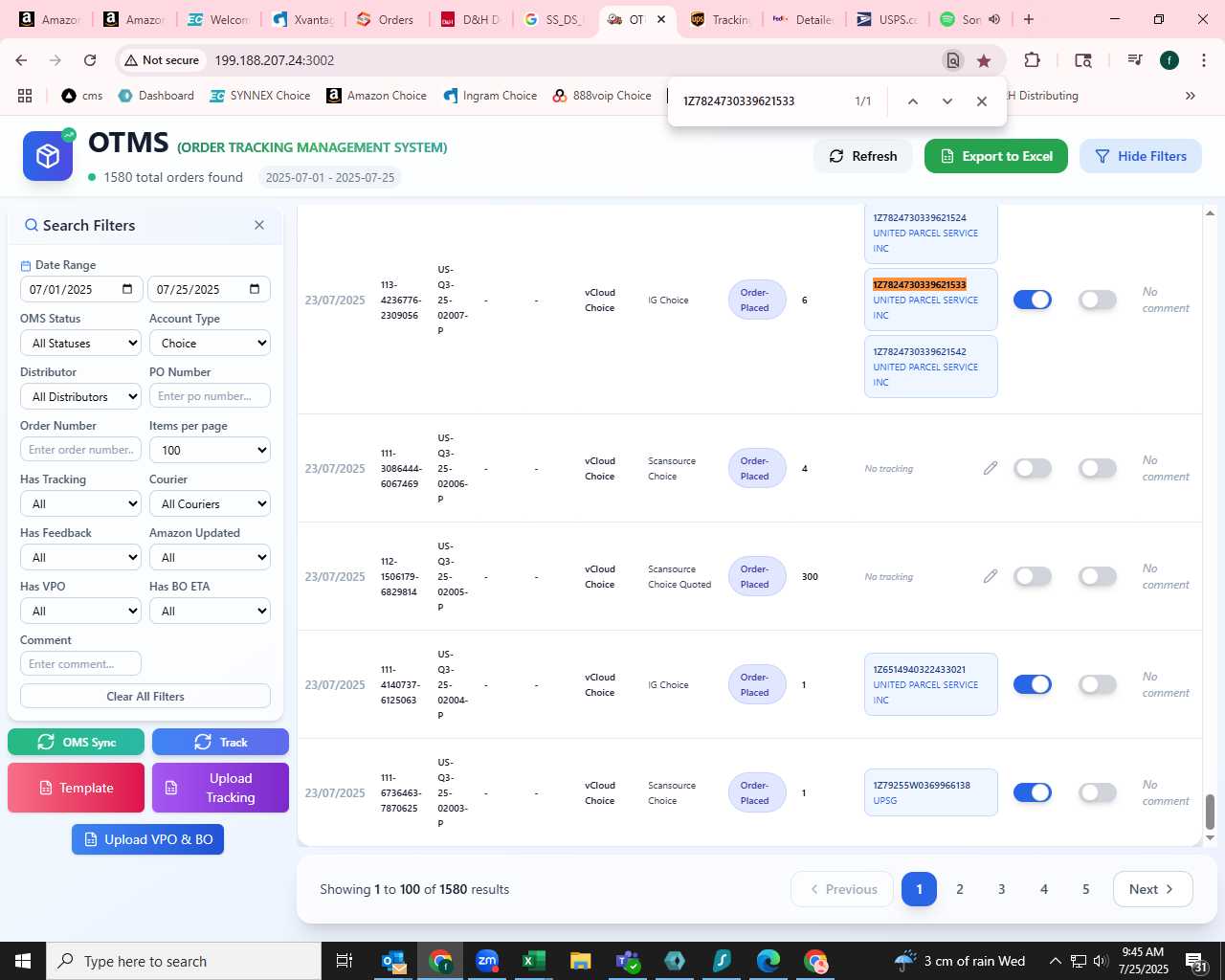The width and height of the screenshot is (1225, 980).
Task: Toggle the second switch for order 112-1506179-6829814
Action: pos(1098,576)
